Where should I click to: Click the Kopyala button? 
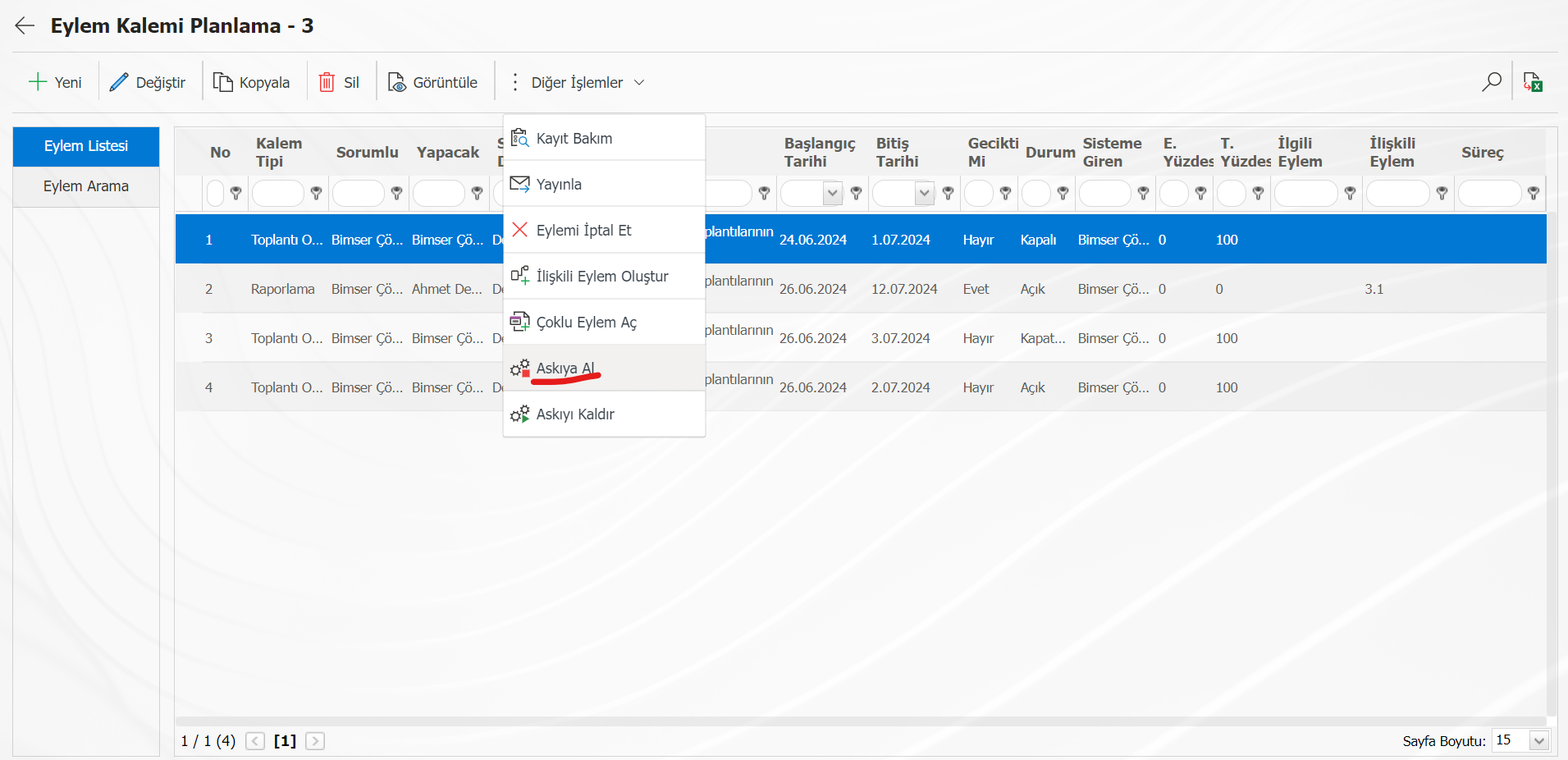point(252,82)
